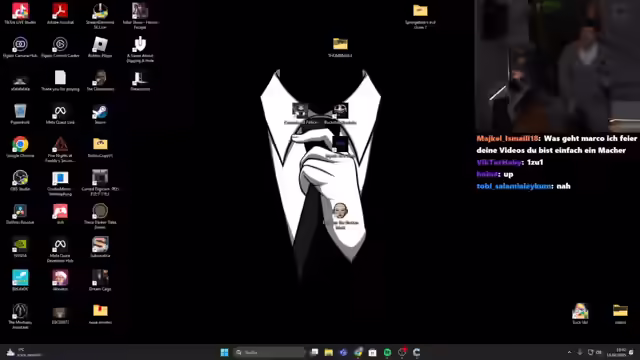The height and width of the screenshot is (360, 640).
Task: Click the webcam overlay video thumbnail
Action: pos(557,66)
